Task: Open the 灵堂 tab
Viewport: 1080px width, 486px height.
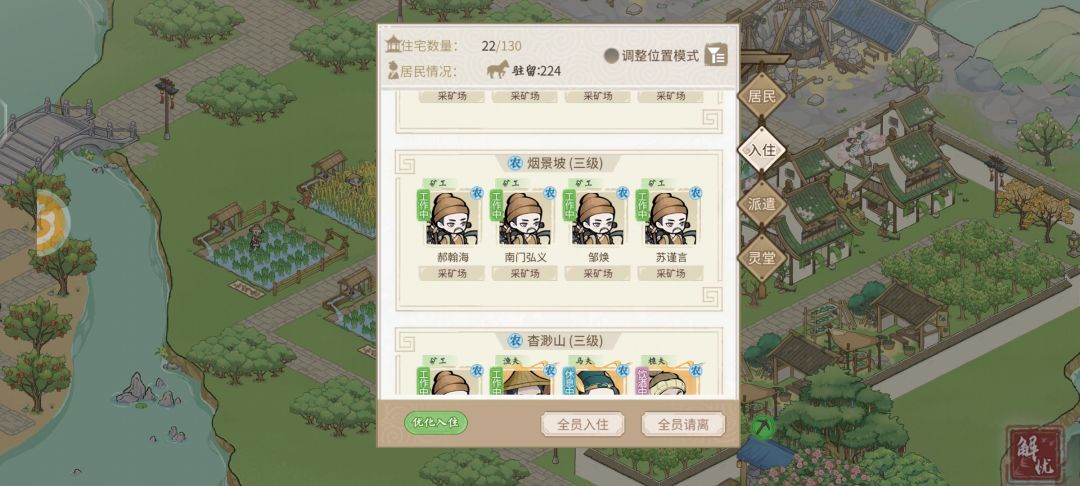Action: coord(762,258)
